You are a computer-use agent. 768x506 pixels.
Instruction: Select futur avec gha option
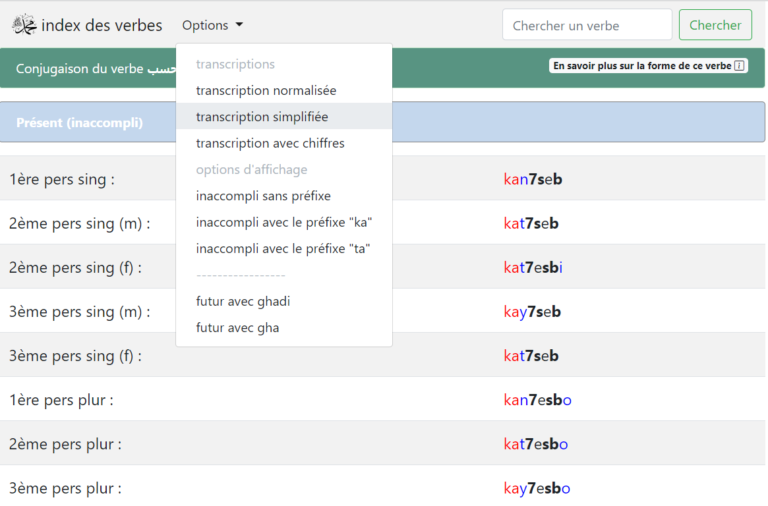pyautogui.click(x=237, y=328)
